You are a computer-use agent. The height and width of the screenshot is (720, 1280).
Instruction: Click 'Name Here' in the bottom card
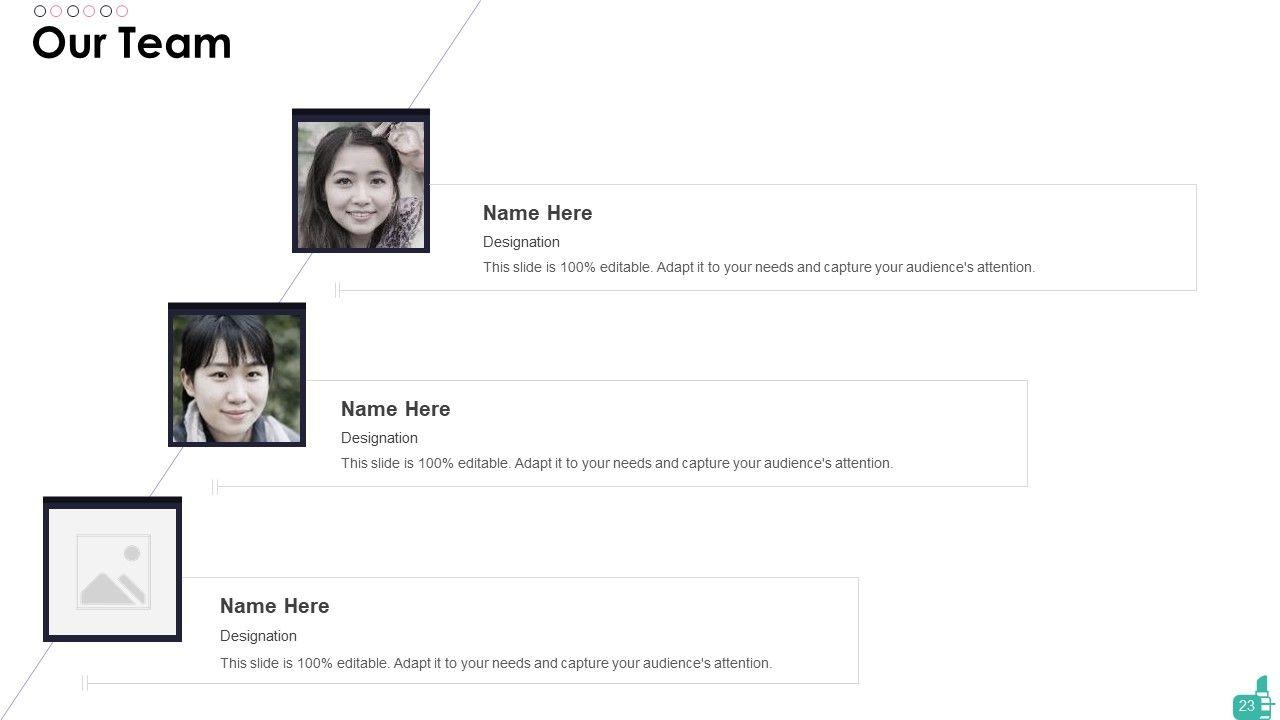pos(274,606)
